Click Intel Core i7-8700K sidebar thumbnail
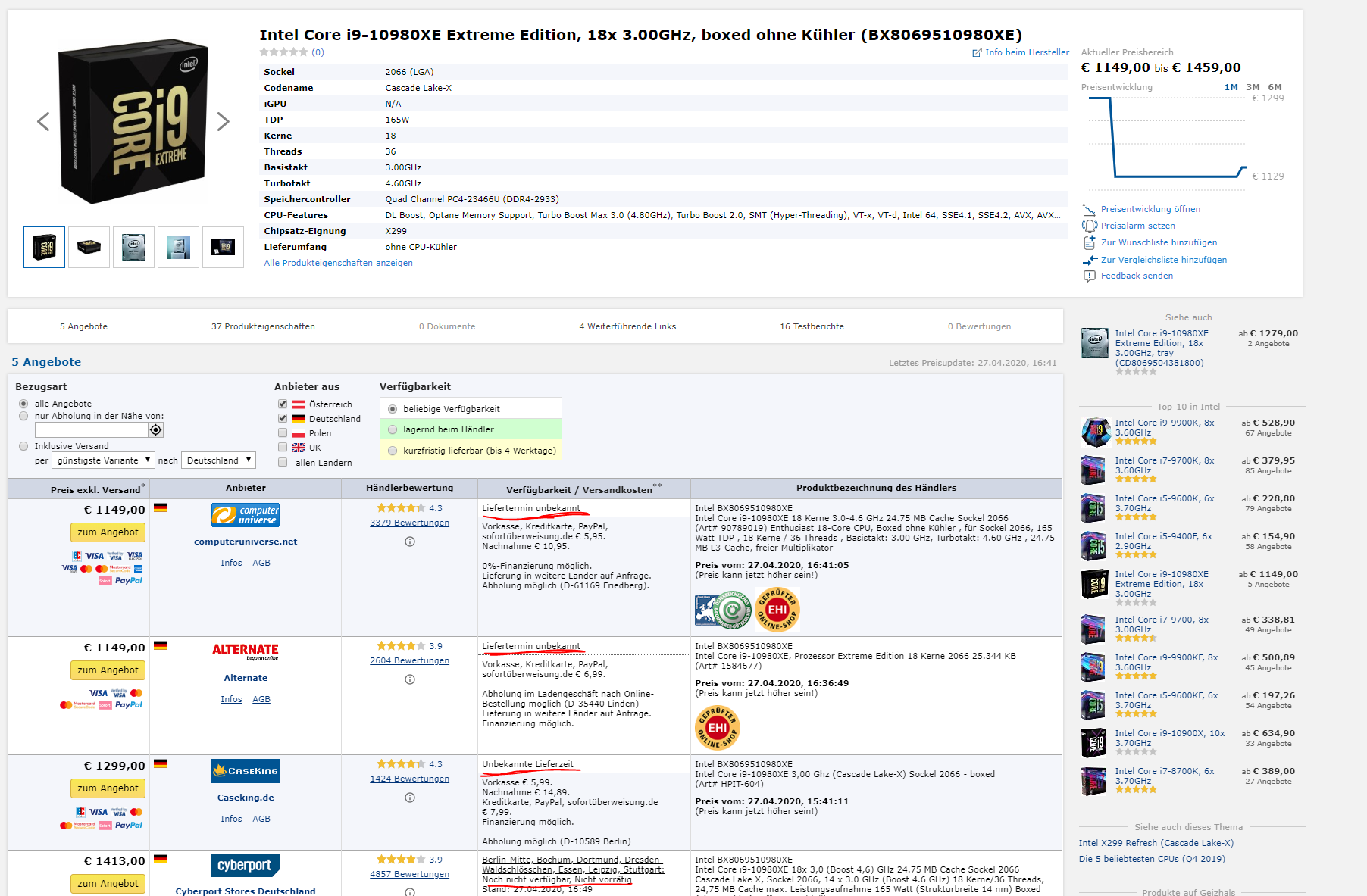The height and width of the screenshot is (896, 1367). click(1095, 781)
